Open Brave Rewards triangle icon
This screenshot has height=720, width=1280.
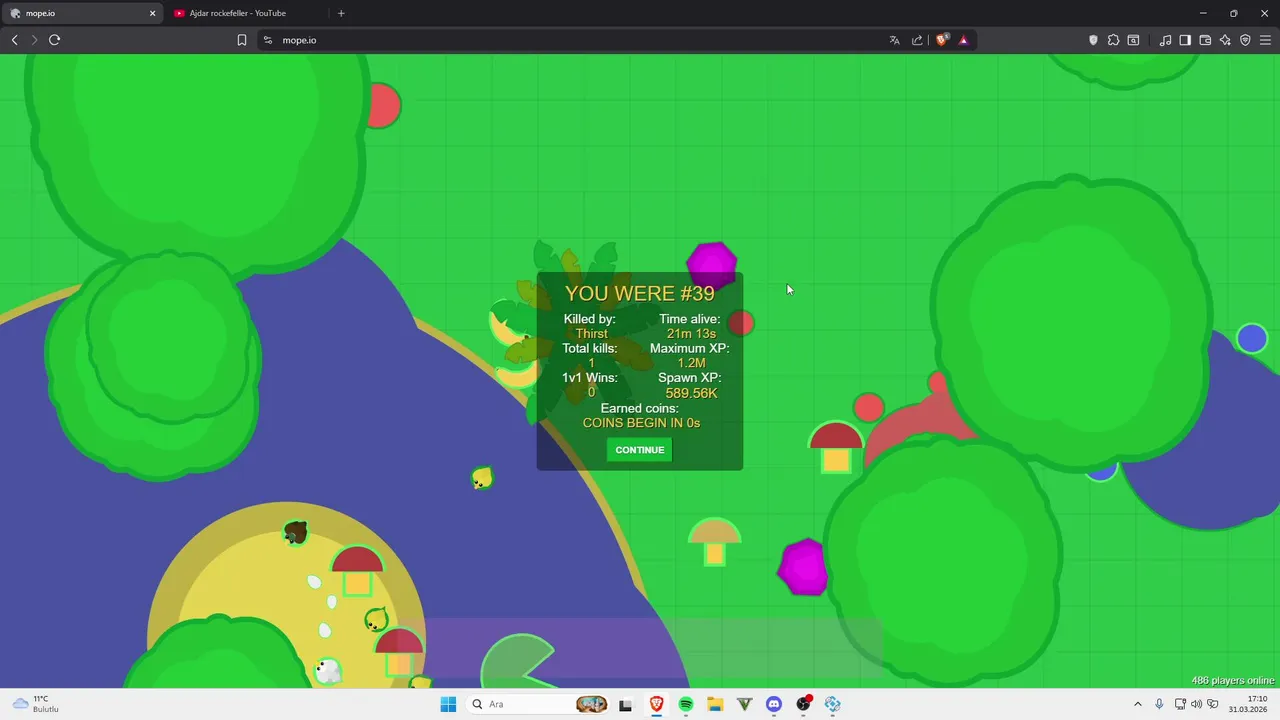(x=963, y=40)
